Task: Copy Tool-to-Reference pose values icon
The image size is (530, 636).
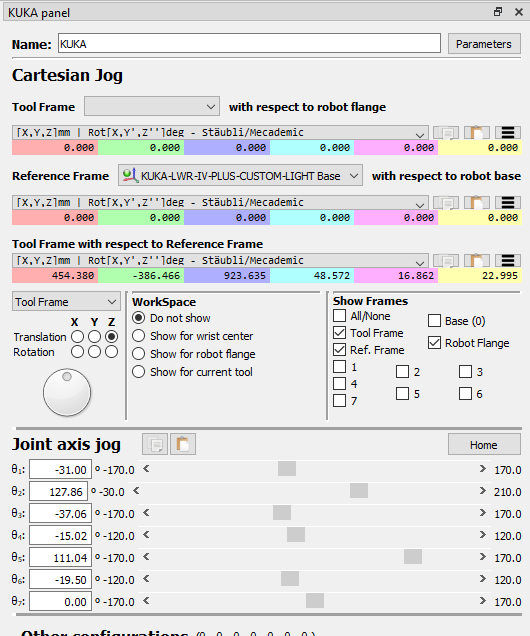Action: coord(446,260)
